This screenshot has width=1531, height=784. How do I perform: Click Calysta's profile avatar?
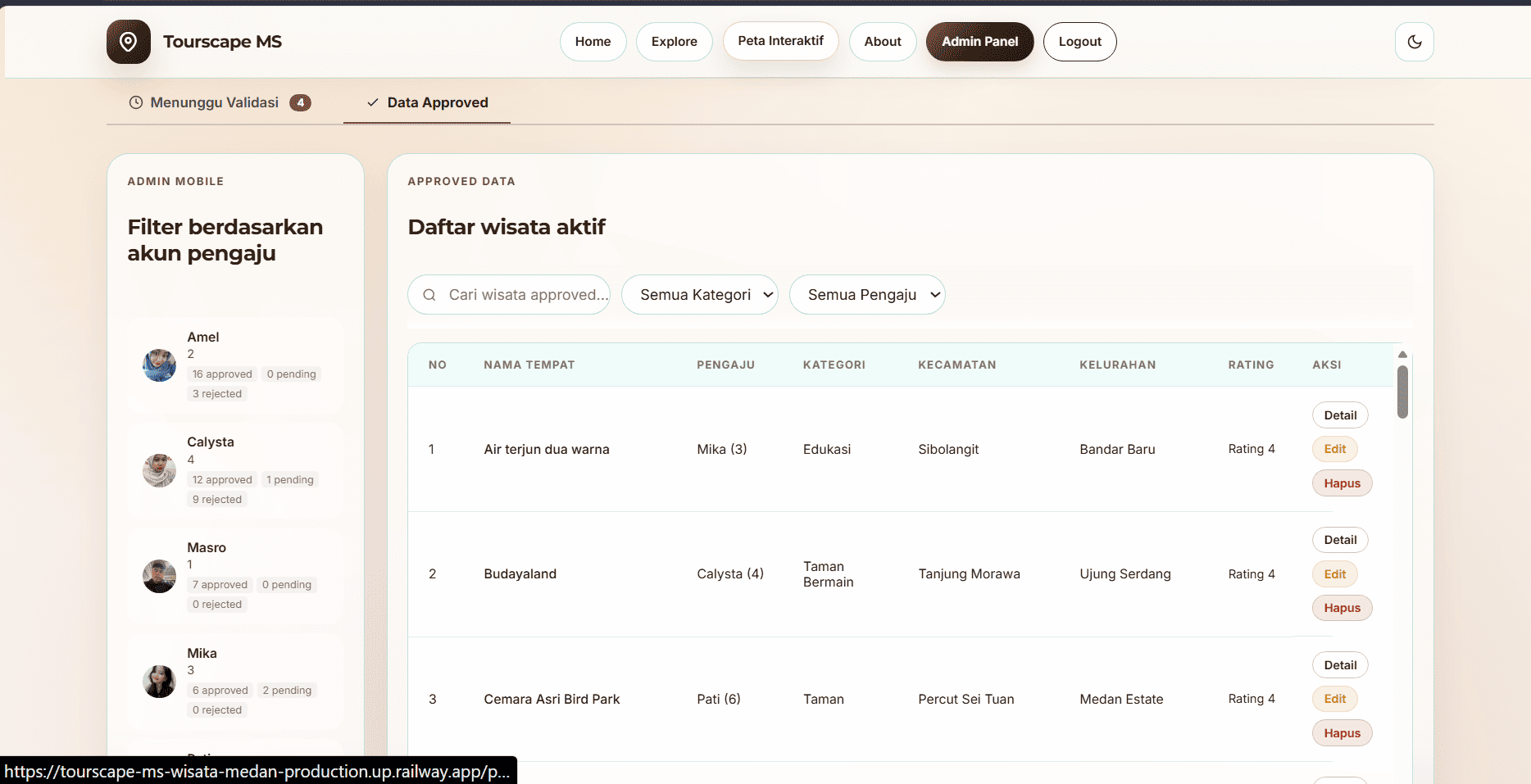pyautogui.click(x=159, y=470)
